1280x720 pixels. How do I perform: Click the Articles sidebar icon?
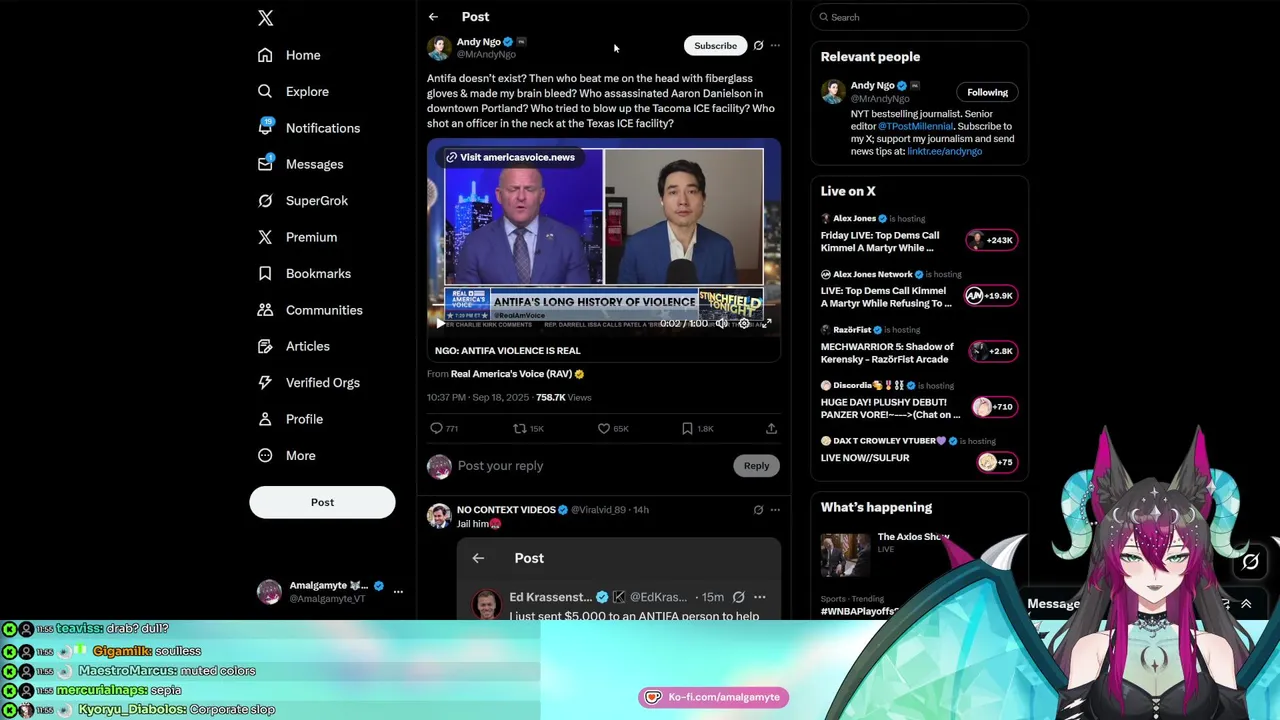click(265, 346)
